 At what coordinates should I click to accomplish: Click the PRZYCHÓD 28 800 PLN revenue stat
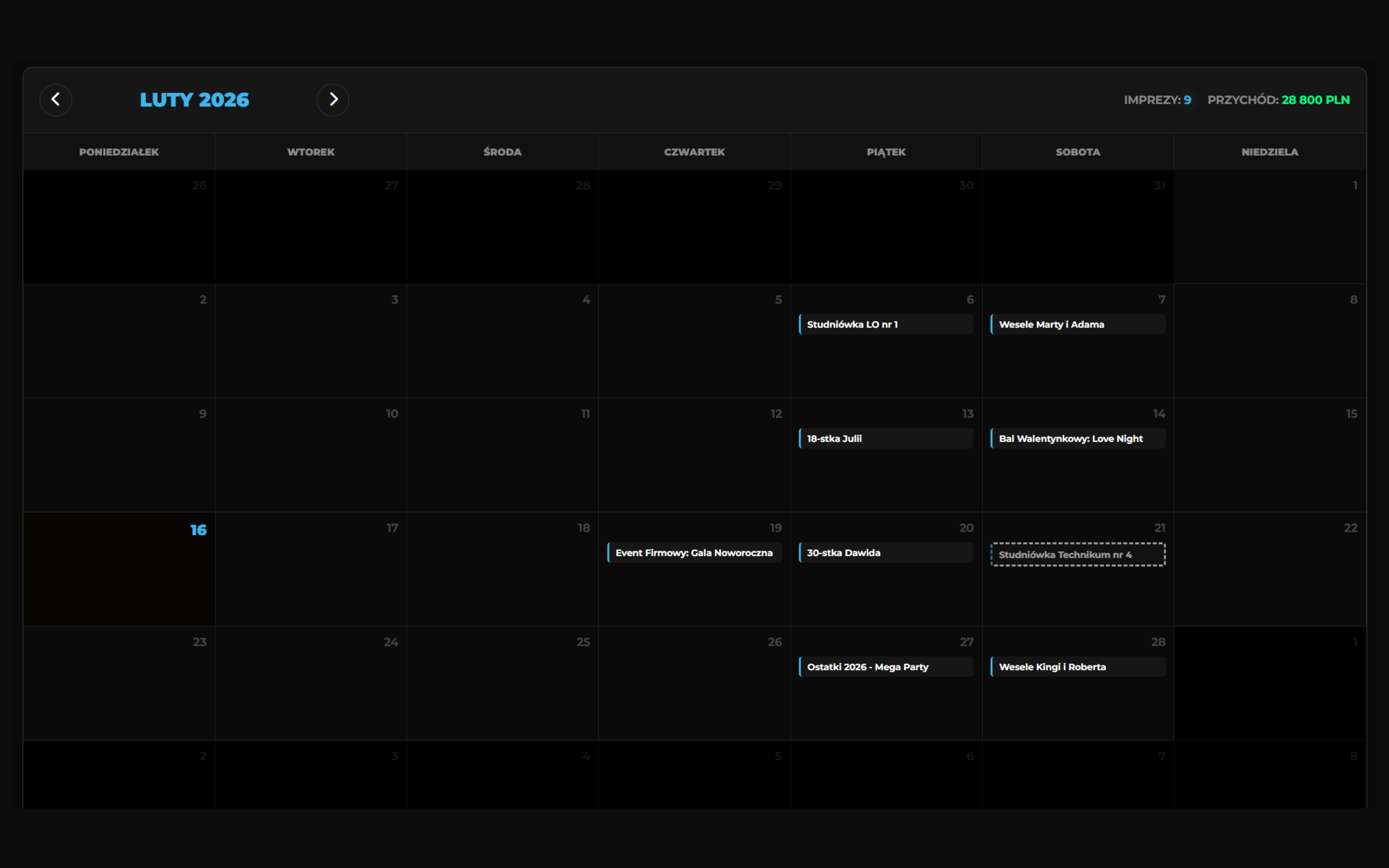click(1278, 100)
